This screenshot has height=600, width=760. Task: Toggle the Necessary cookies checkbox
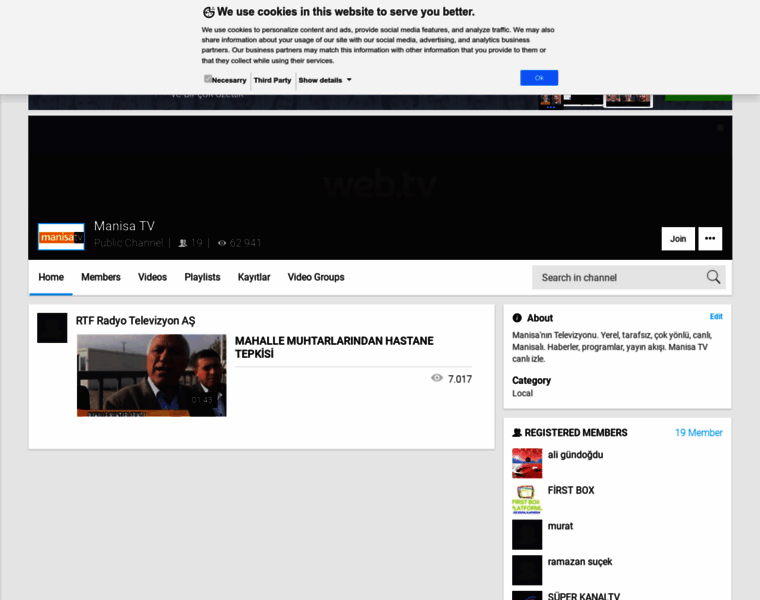point(208,79)
